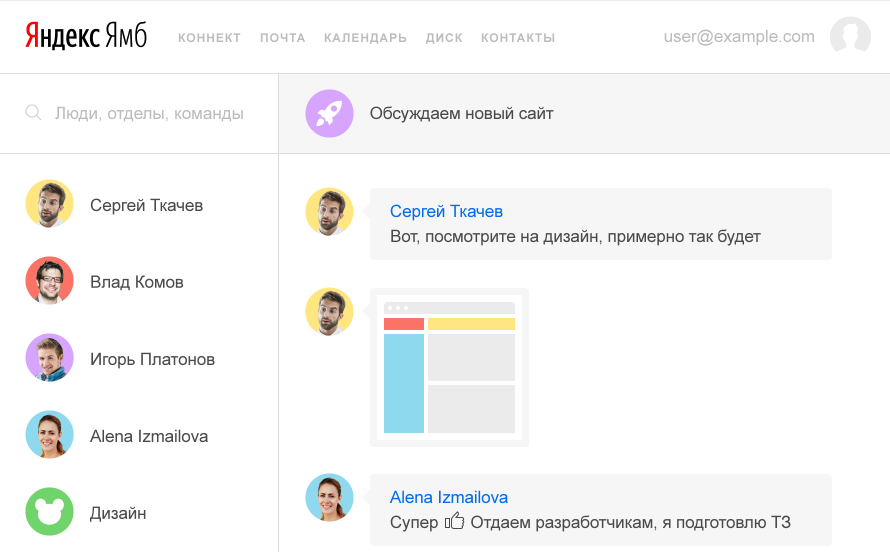Open the ПОЧТА section
890x552 pixels.
tap(283, 38)
